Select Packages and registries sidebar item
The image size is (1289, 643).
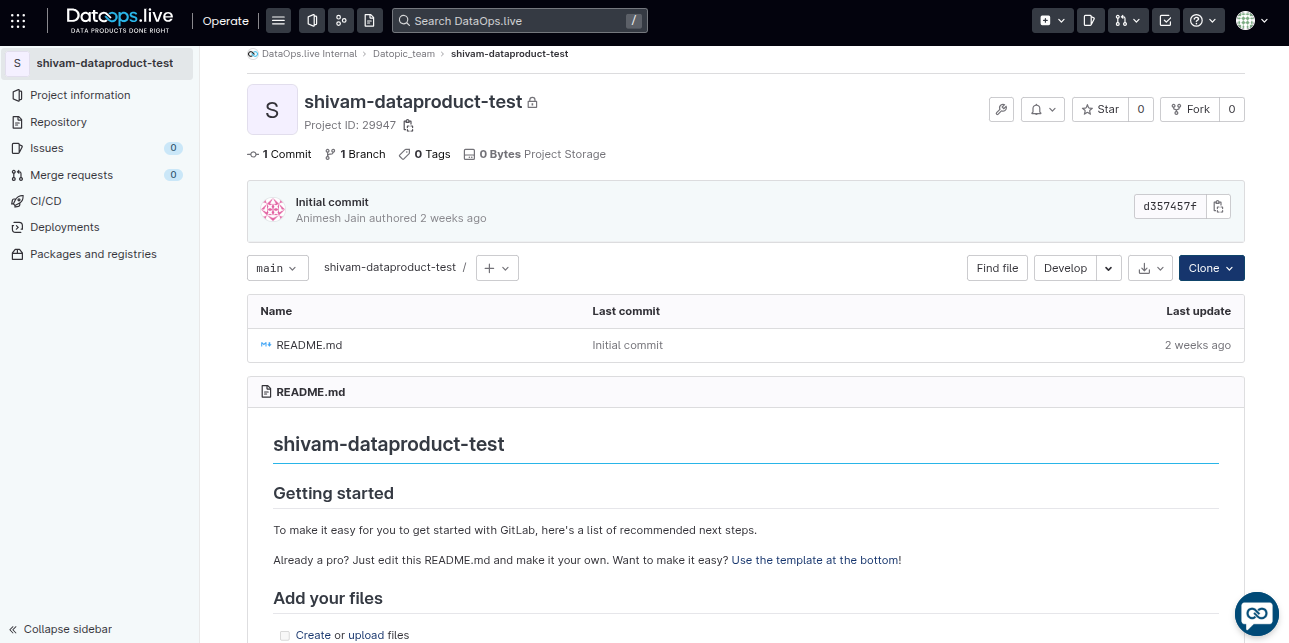coord(93,254)
